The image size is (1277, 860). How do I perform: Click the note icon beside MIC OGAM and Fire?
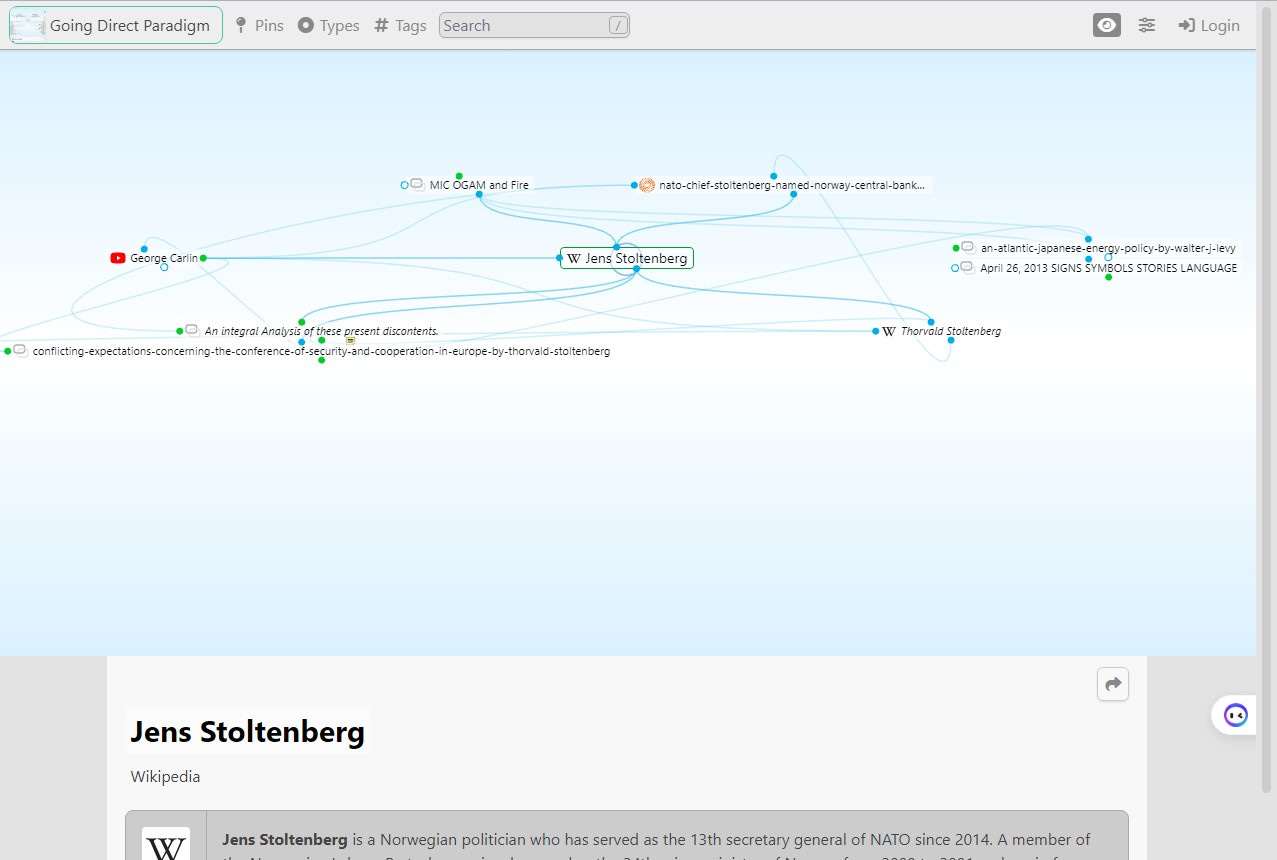[x=417, y=185]
